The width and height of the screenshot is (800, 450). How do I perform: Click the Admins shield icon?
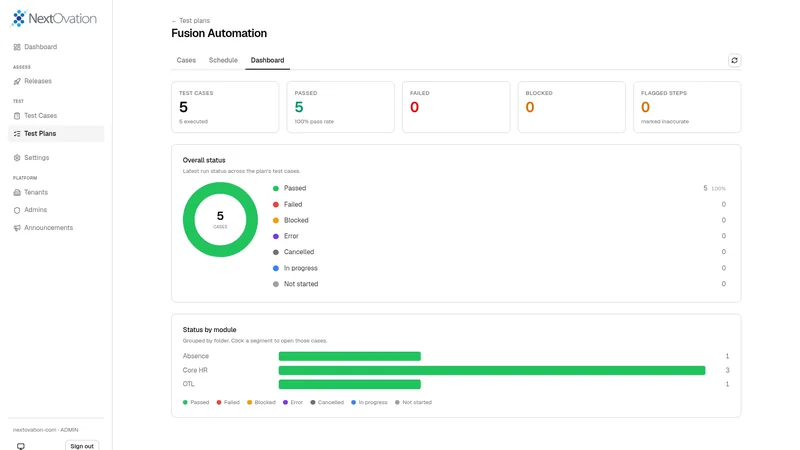(17, 210)
